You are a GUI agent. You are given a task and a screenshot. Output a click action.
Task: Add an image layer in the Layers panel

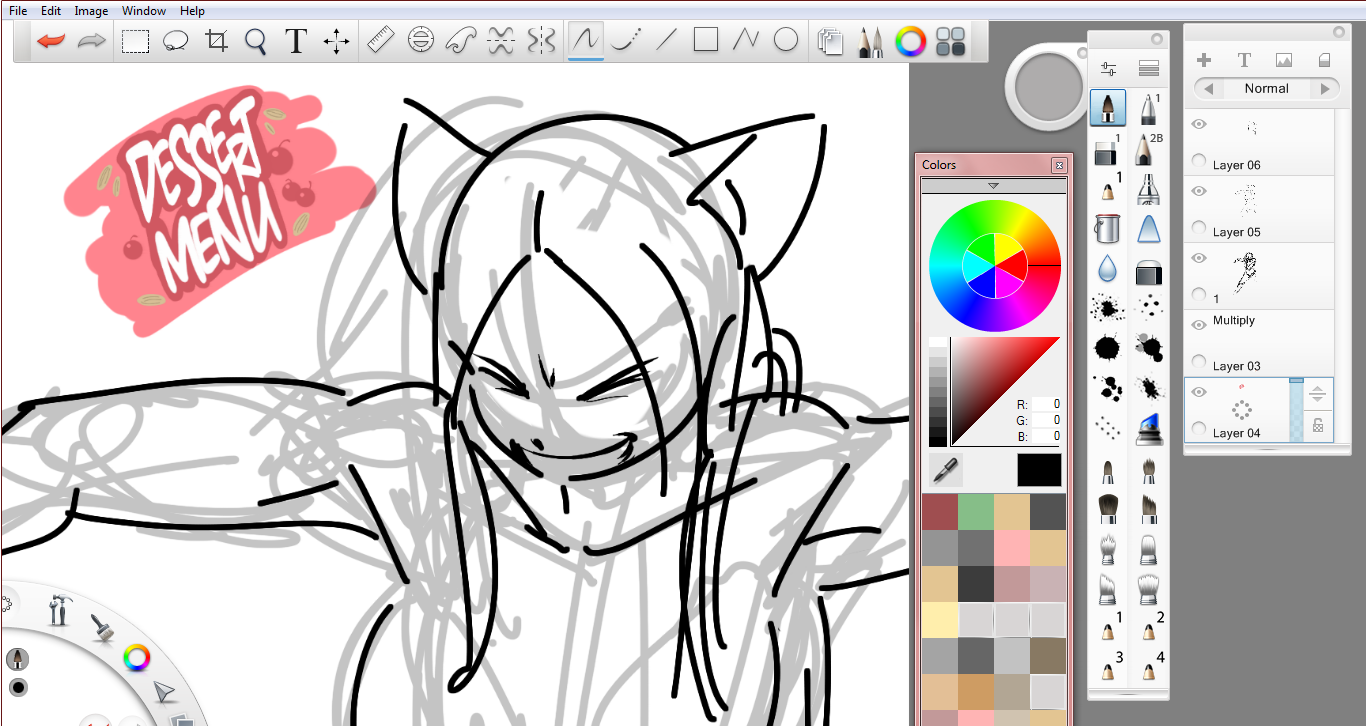tap(1284, 60)
